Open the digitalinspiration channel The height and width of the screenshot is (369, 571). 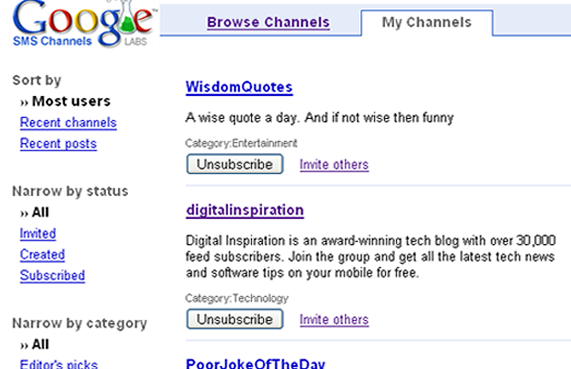(x=245, y=210)
